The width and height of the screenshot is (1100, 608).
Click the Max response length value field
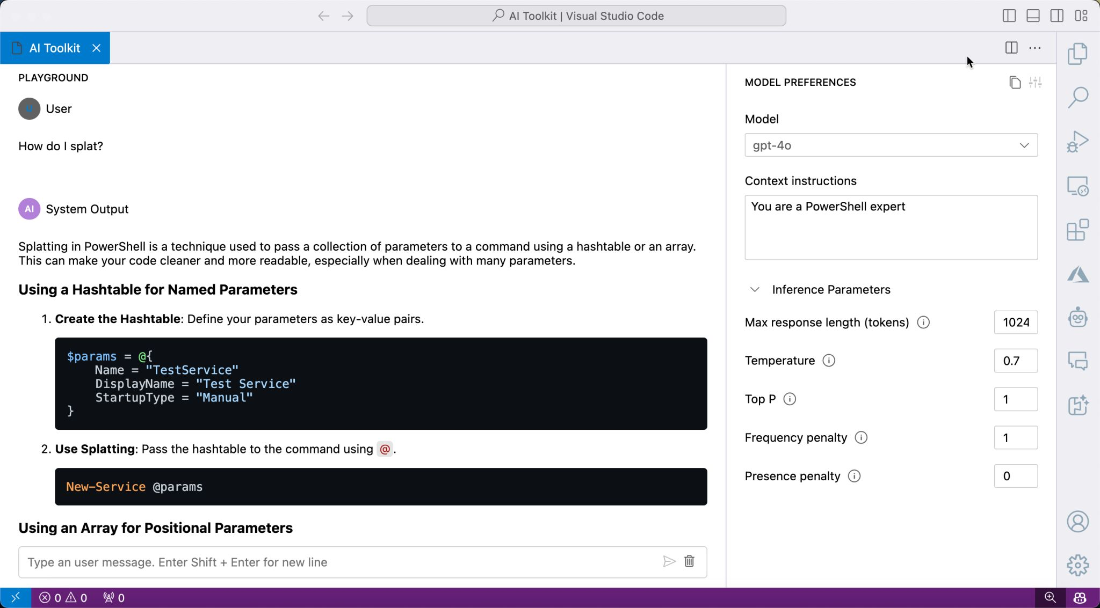[x=1016, y=323]
